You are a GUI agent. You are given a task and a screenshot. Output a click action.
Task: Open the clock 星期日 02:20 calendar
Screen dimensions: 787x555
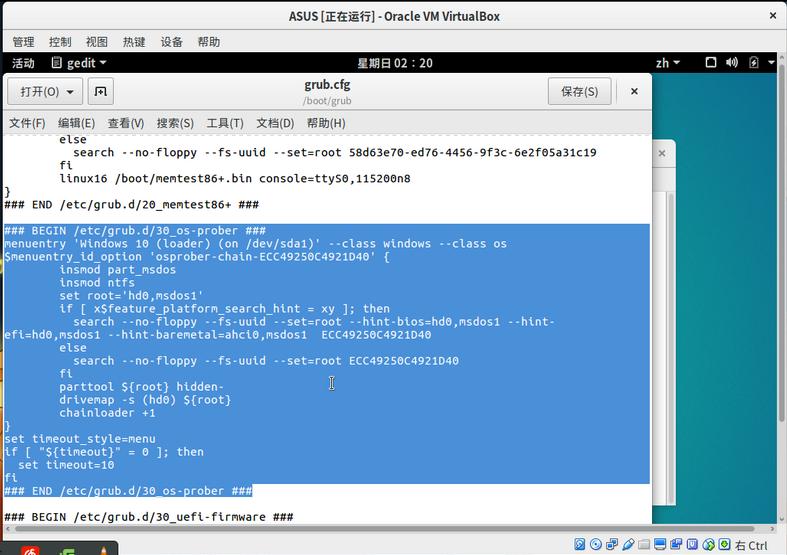click(395, 63)
